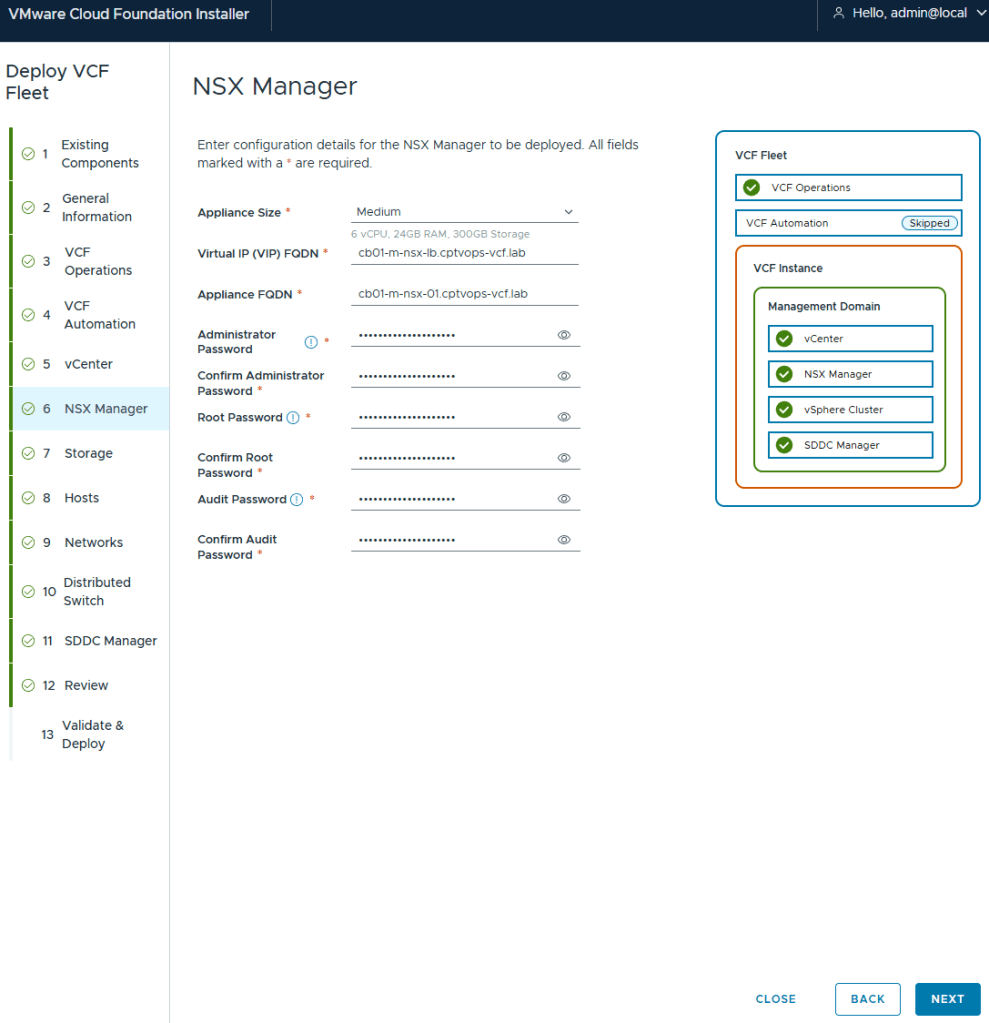Click the Administrator Password info icon
The width and height of the screenshot is (989, 1023).
point(310,342)
